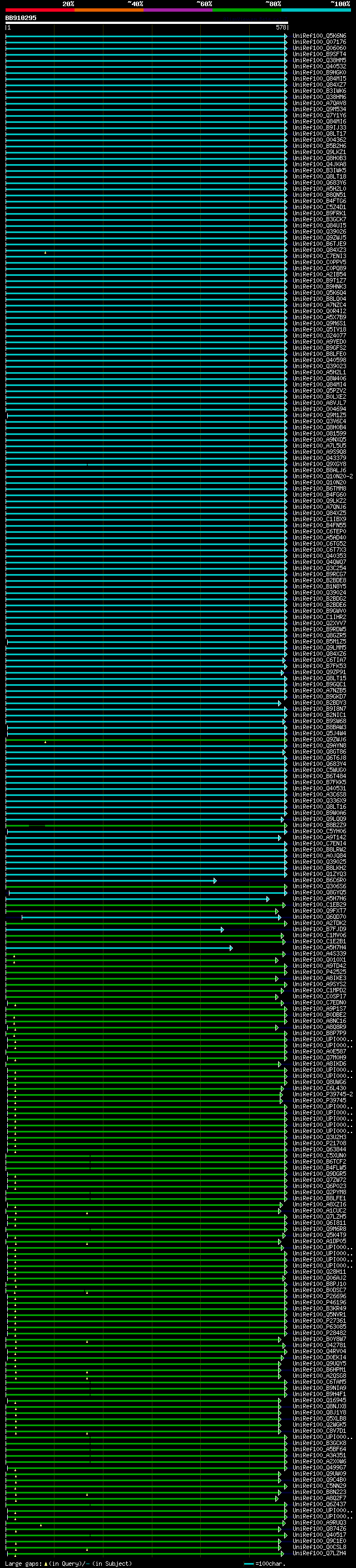
Task: Select label UniRef100_A4S339
Action: (319, 954)
